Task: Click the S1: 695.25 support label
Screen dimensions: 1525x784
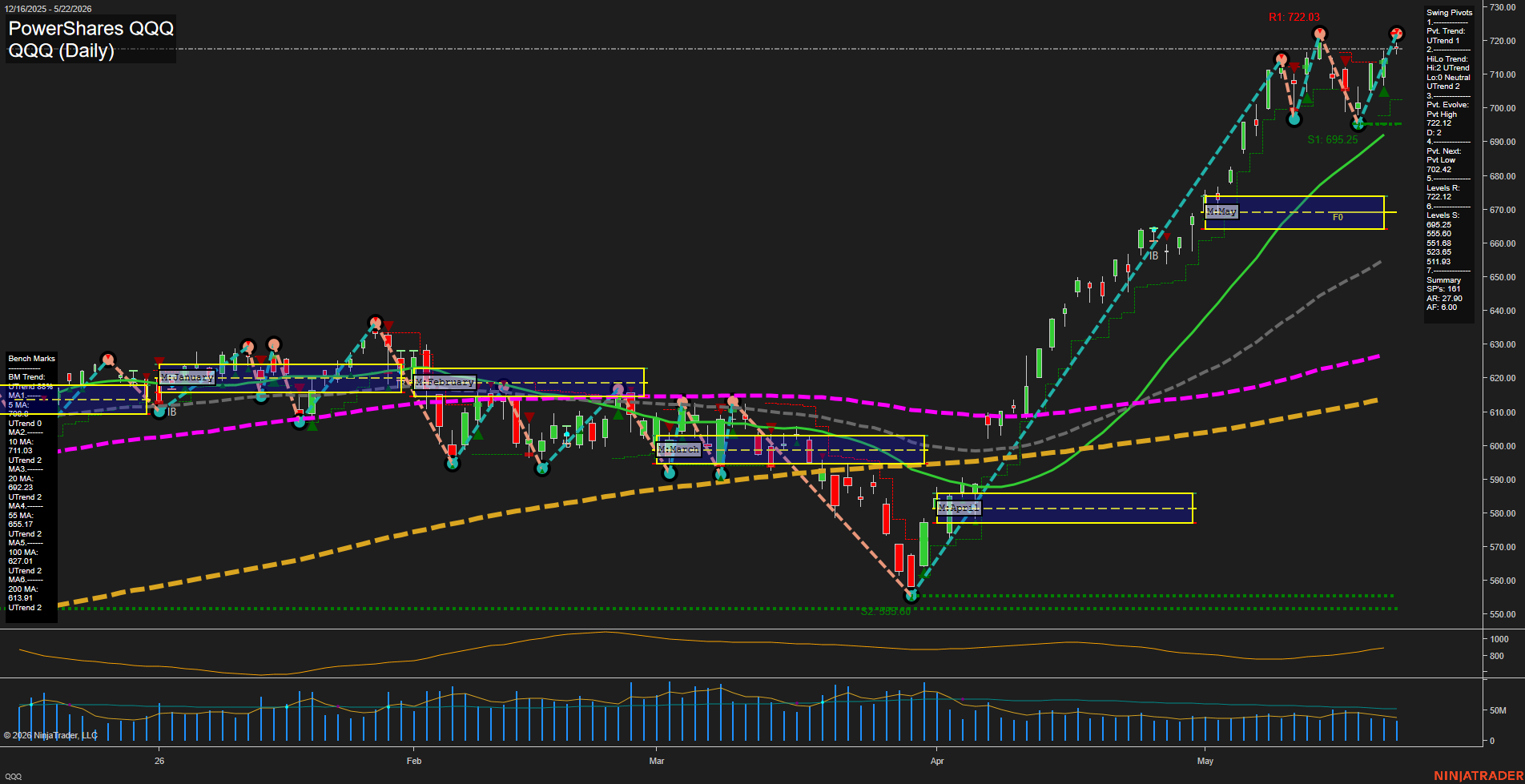Action: click(x=1333, y=139)
